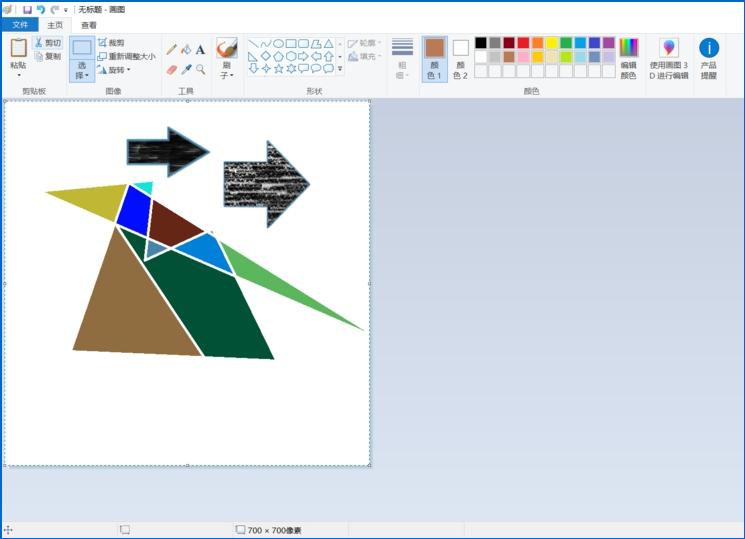Image resolution: width=745 pixels, height=539 pixels.
Task: Select the Right triangle shape
Action: (x=253, y=57)
